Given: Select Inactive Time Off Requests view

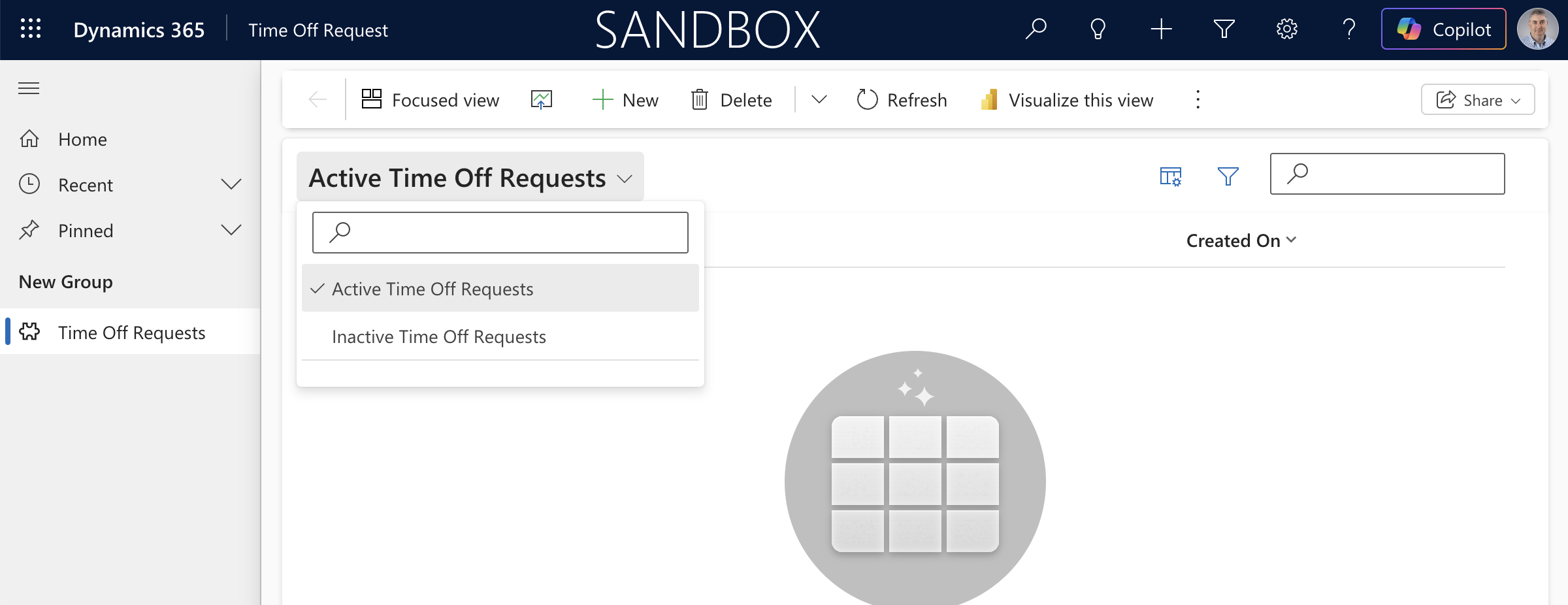Looking at the screenshot, I should [500, 336].
